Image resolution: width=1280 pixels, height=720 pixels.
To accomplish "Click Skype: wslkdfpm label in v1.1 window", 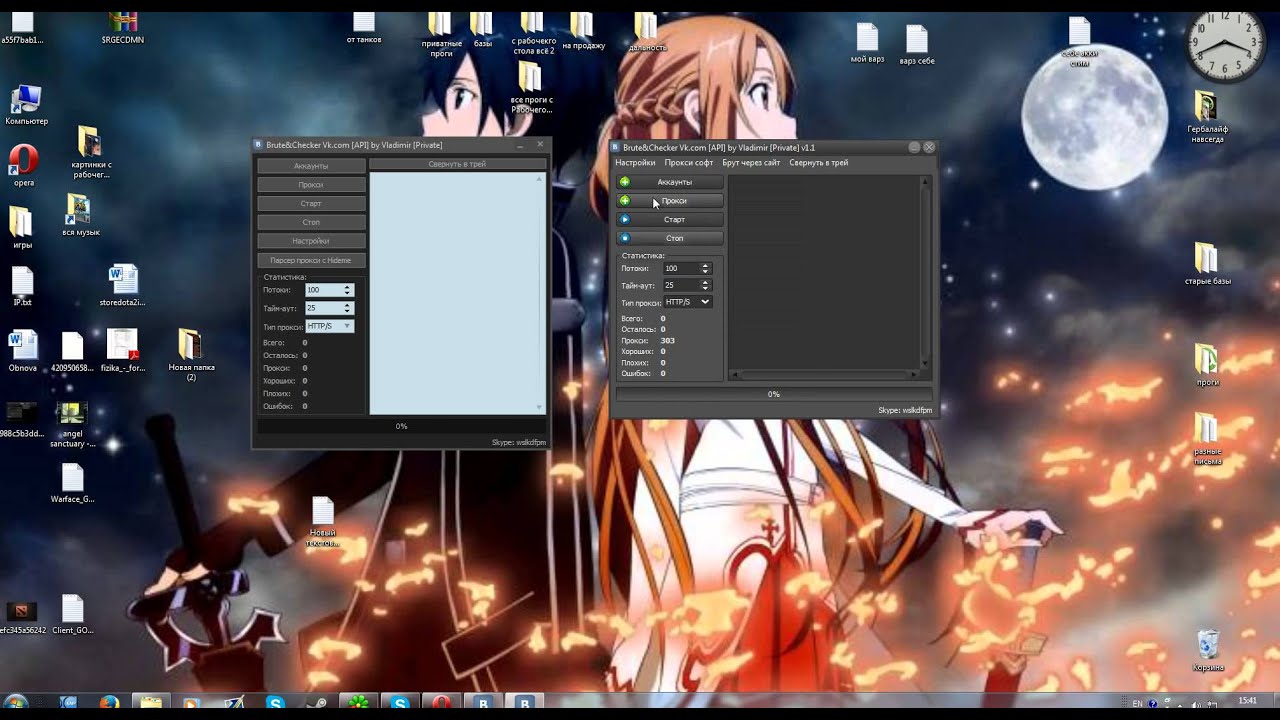I will 905,410.
